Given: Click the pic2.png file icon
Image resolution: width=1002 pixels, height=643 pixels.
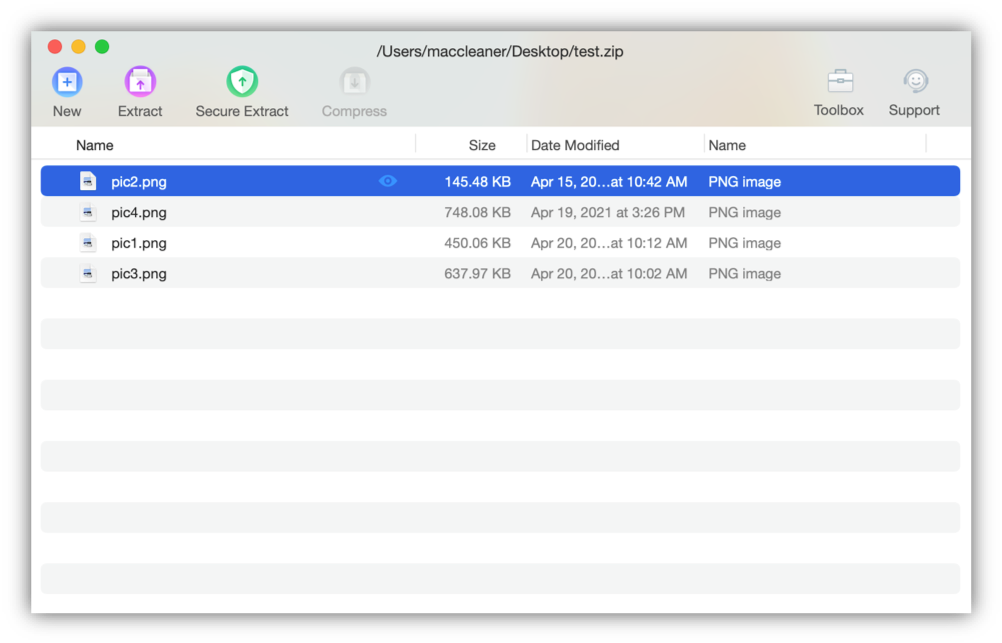Looking at the screenshot, I should [x=89, y=181].
